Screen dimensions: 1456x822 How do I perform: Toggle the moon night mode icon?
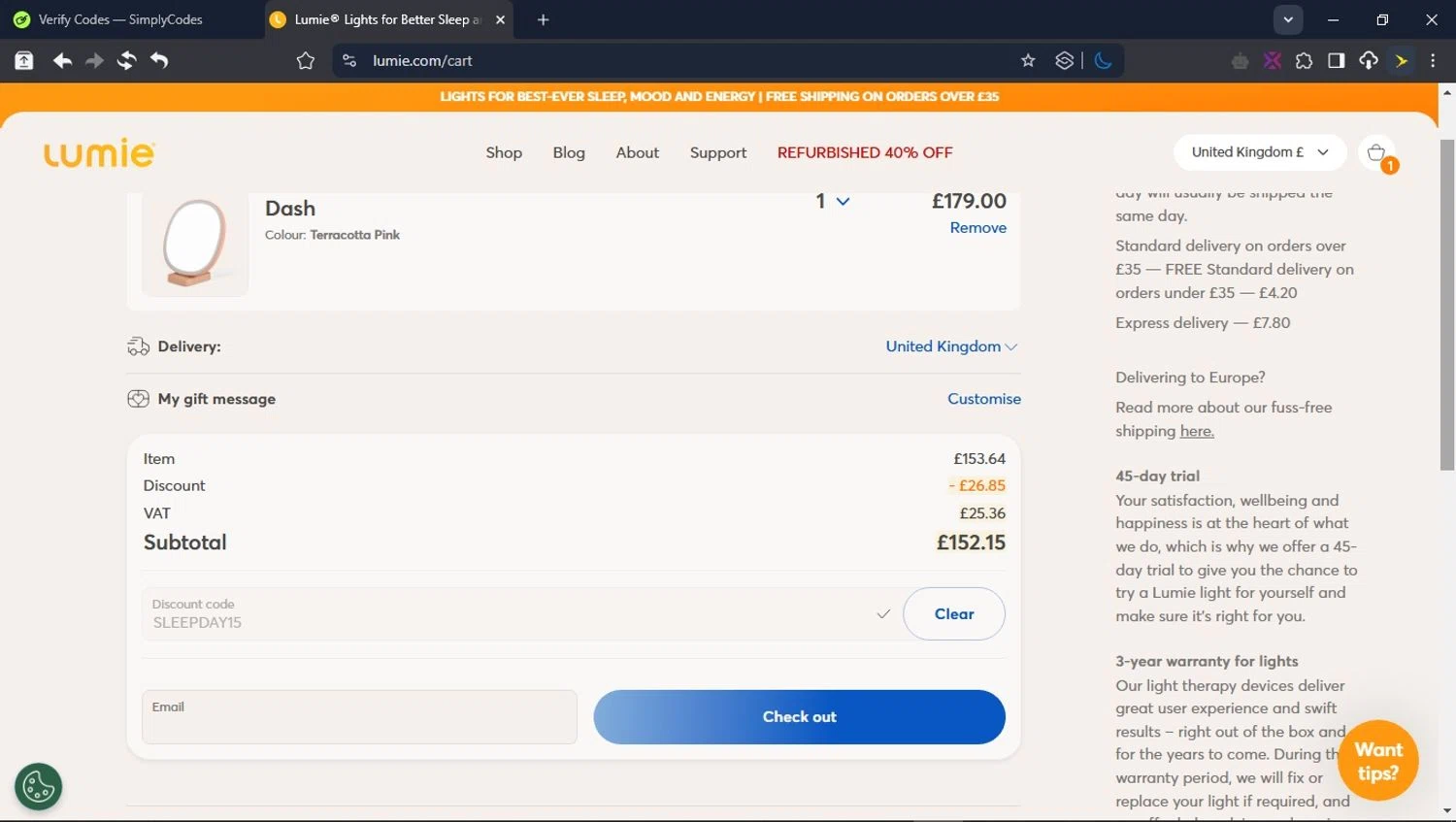1103,60
